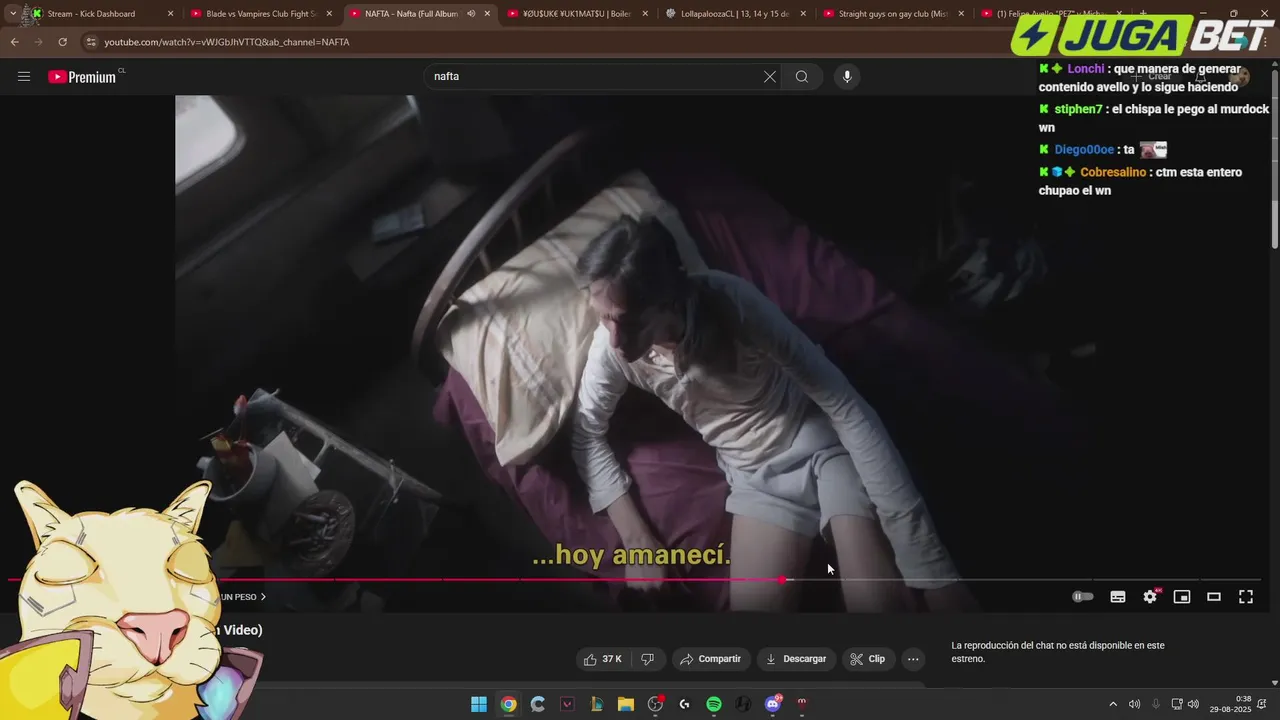Open more actions three-dot menu
The width and height of the screenshot is (1280, 720).
pos(913,659)
